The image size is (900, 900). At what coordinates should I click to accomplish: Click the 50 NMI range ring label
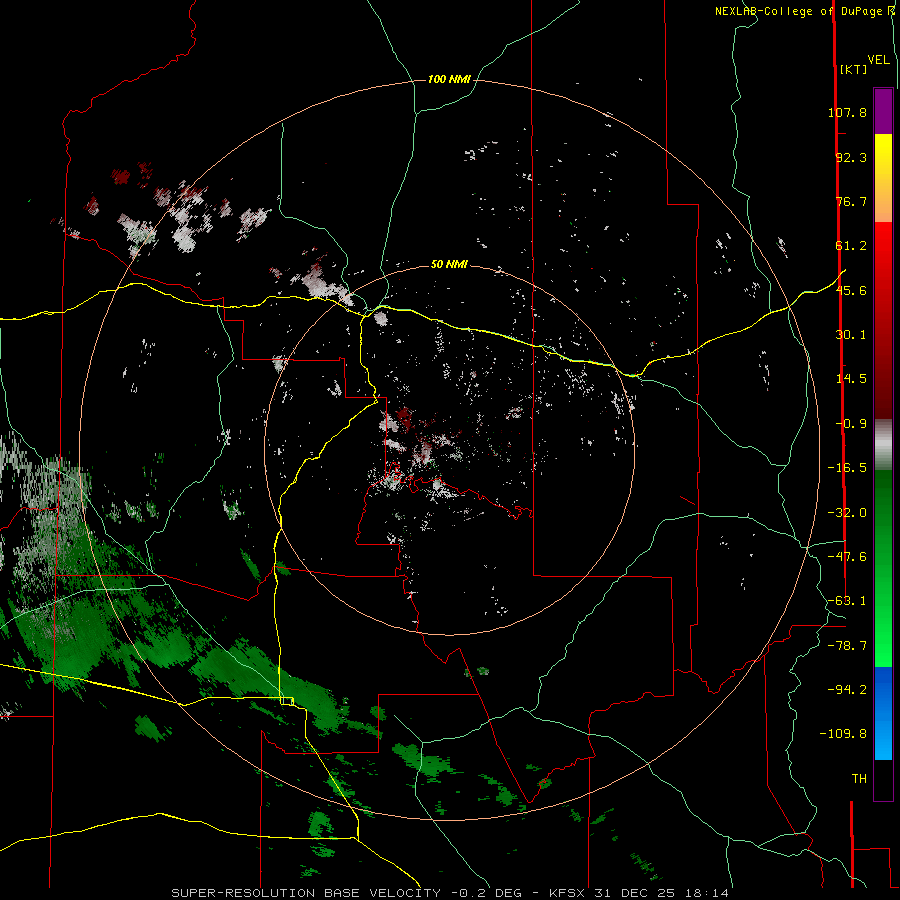pos(449,264)
